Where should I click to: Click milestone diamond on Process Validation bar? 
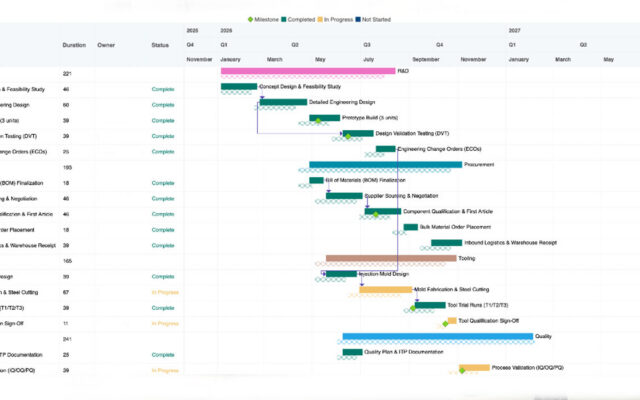462,371
